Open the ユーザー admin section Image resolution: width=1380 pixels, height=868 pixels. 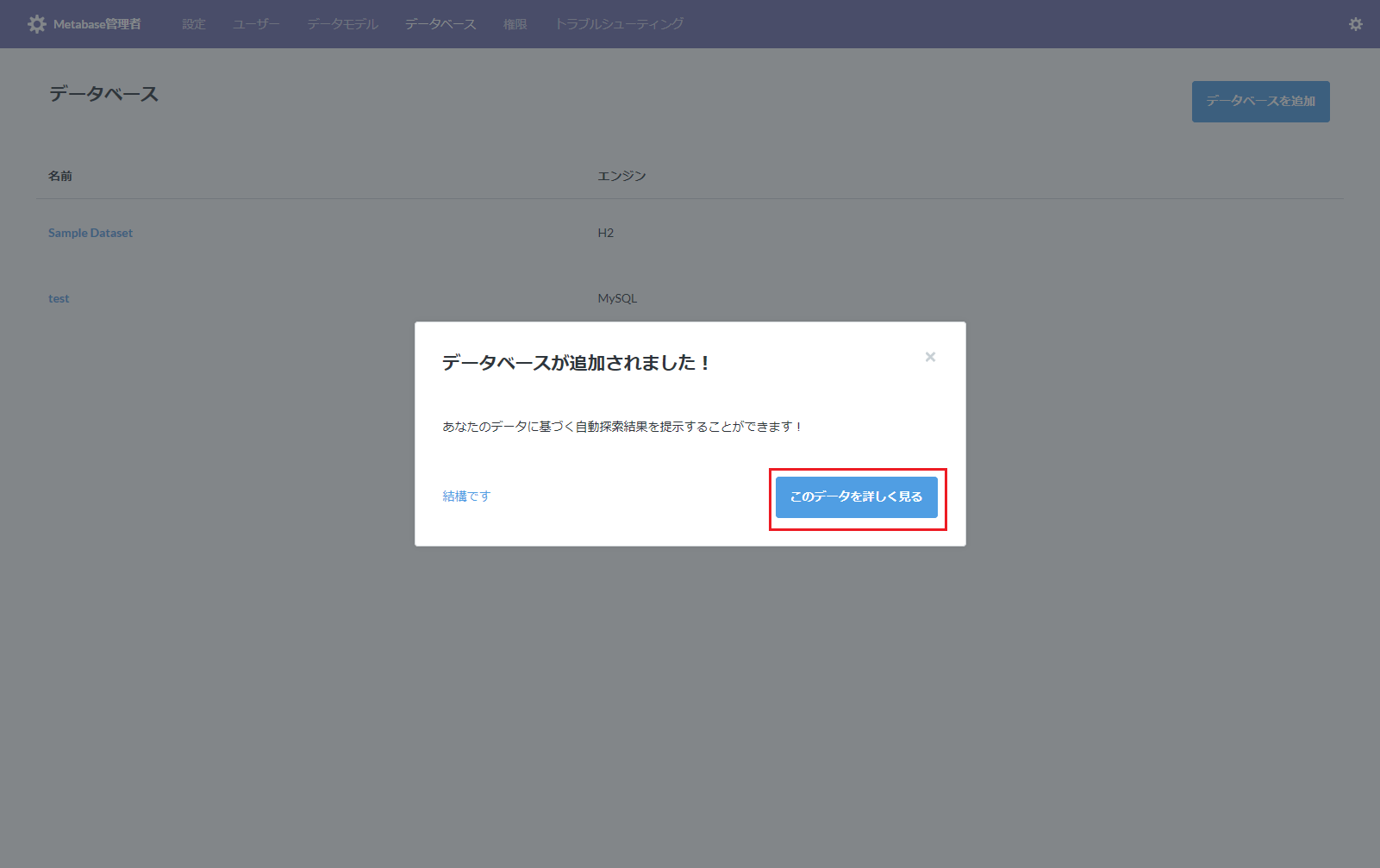coord(255,23)
